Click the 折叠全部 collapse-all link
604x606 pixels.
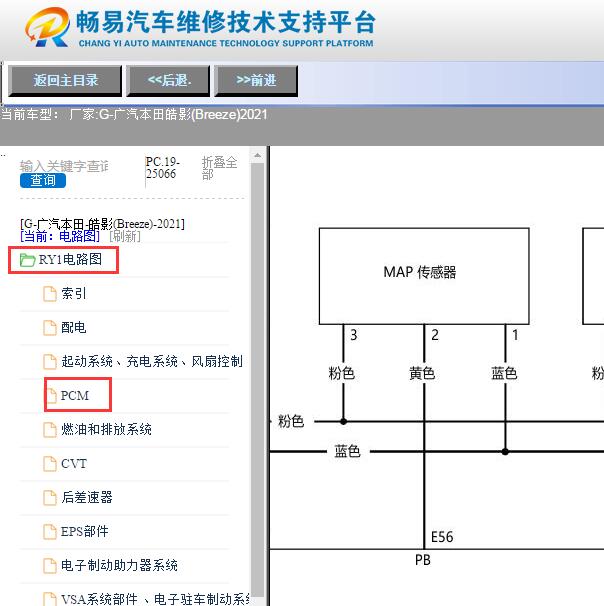[x=219, y=168]
